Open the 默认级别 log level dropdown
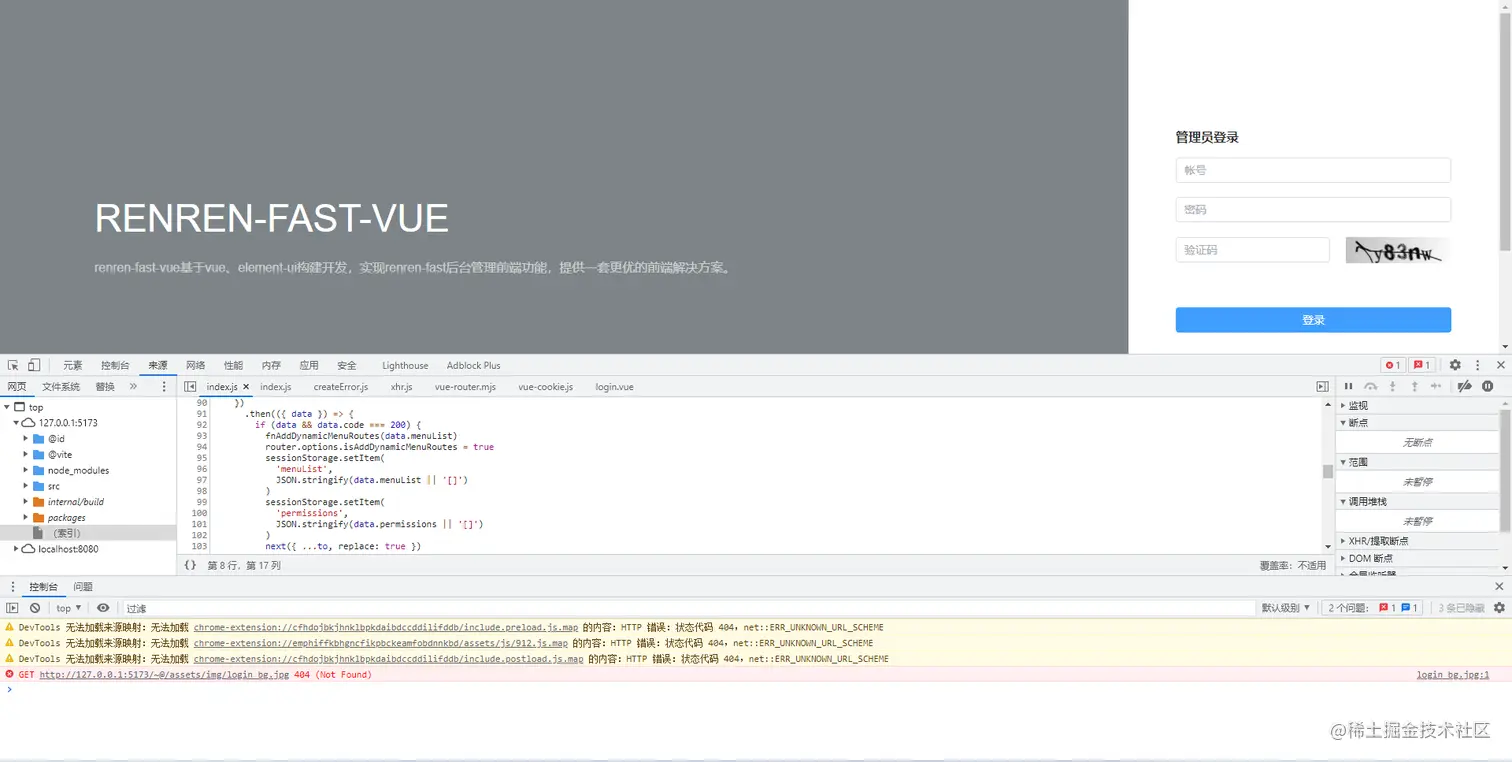The width and height of the screenshot is (1512, 762). click(1286, 608)
